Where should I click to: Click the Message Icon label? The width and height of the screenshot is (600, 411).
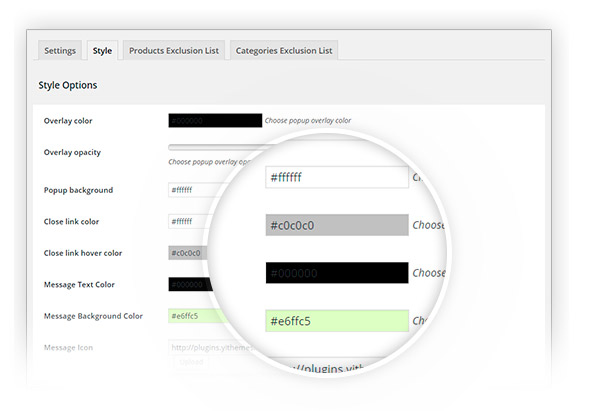pos(68,347)
